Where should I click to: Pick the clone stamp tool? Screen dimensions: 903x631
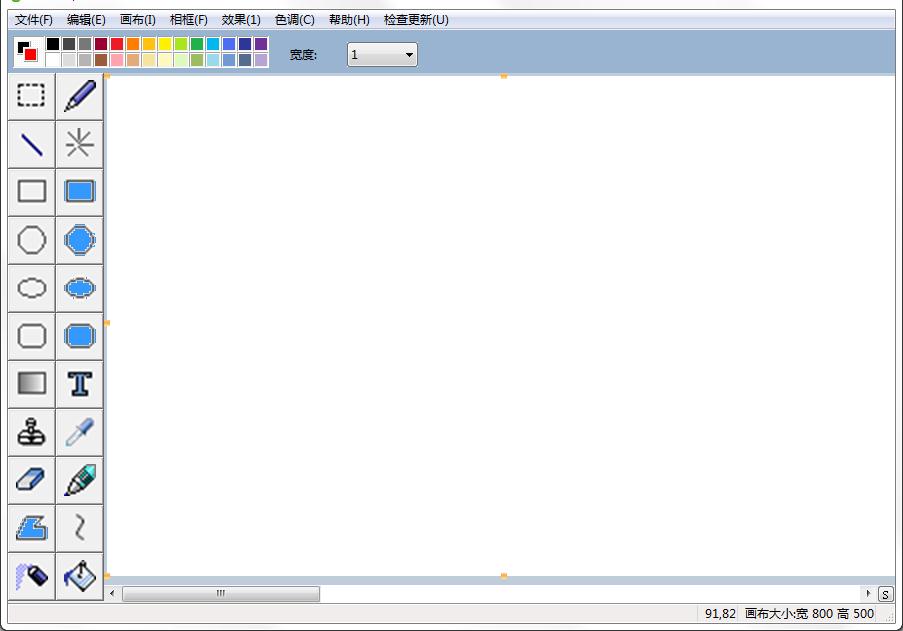(x=32, y=432)
